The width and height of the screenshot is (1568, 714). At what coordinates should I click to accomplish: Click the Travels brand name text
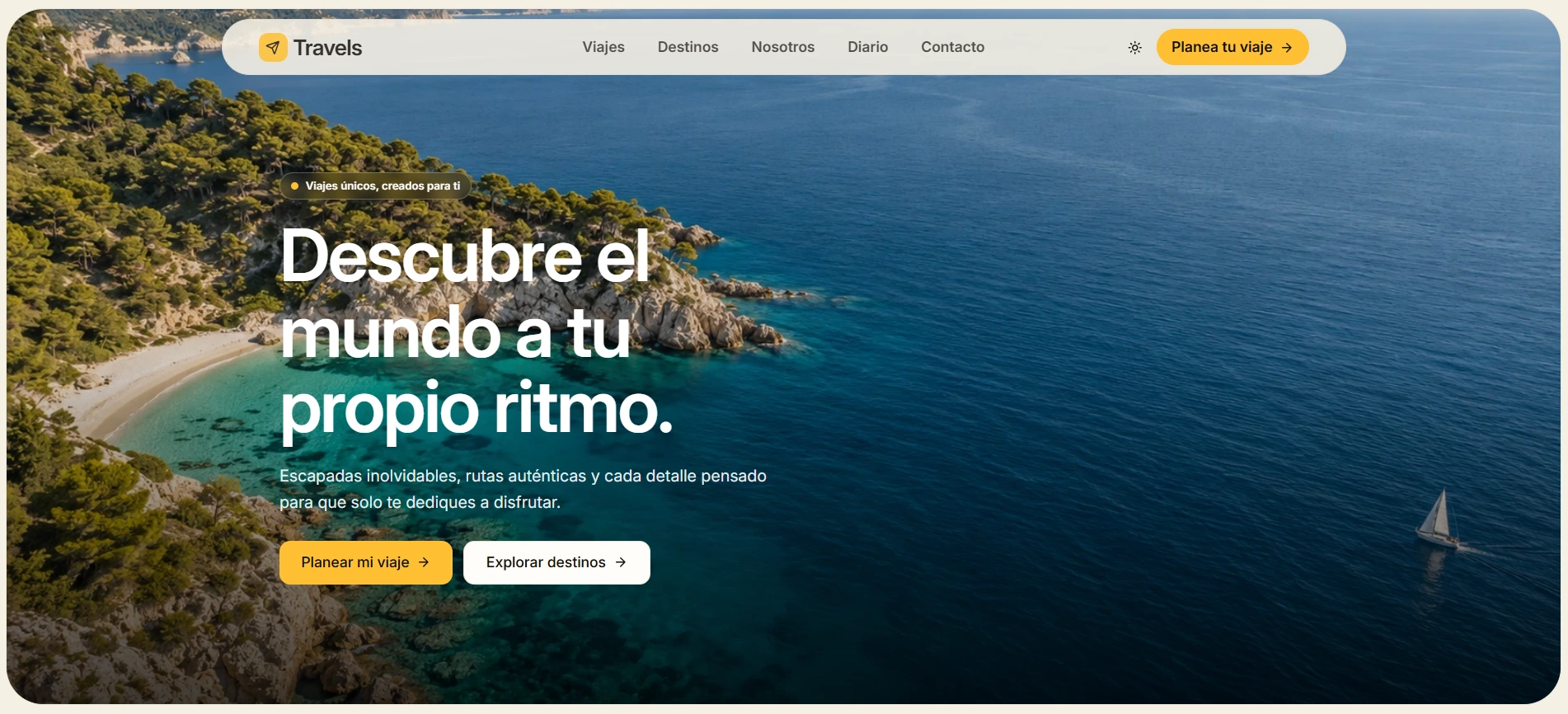(327, 48)
